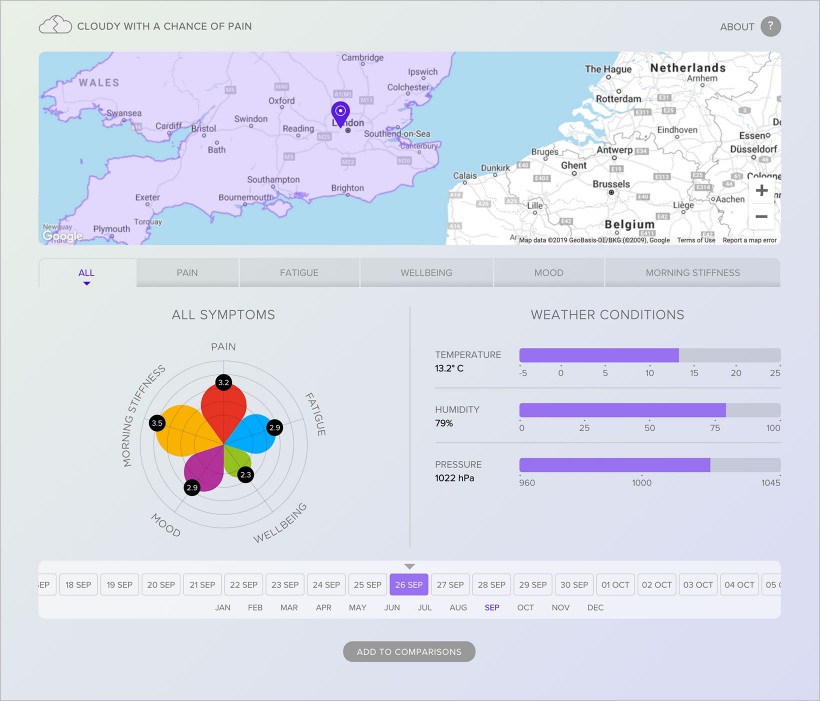820x701 pixels.
Task: Click the red Pain petal
Action: pyautogui.click(x=224, y=411)
